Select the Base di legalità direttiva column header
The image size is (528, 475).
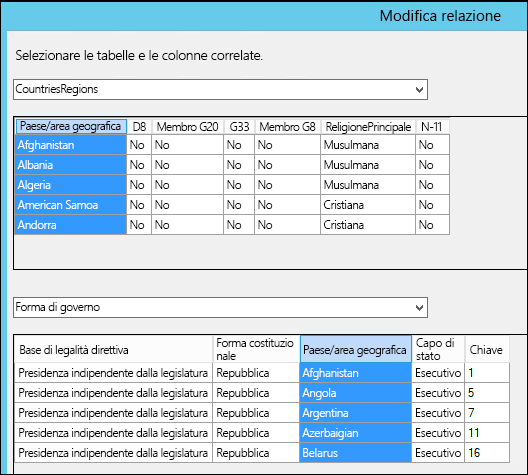[113, 349]
